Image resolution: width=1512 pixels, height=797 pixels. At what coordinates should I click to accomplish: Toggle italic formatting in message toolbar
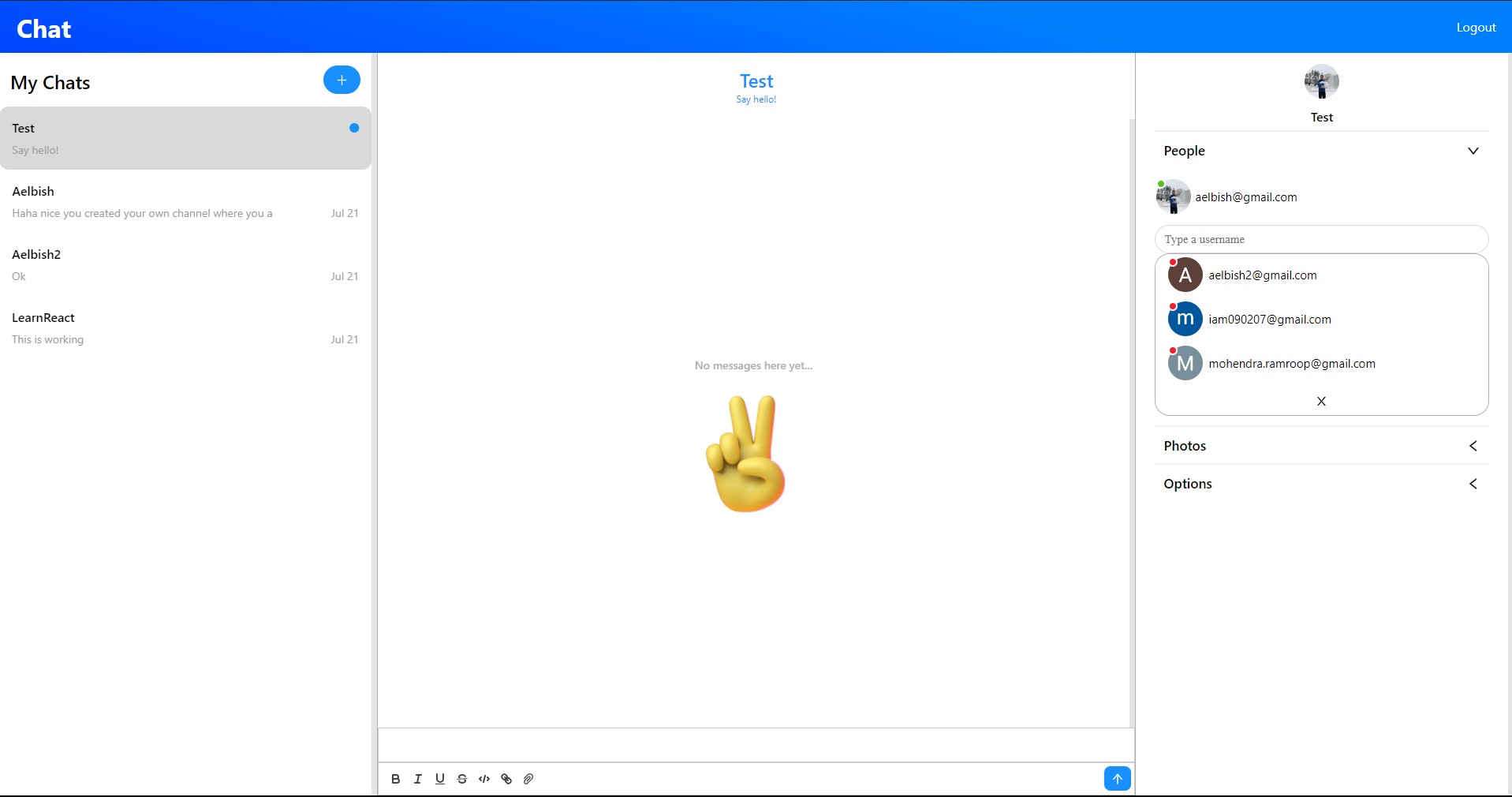click(x=418, y=779)
